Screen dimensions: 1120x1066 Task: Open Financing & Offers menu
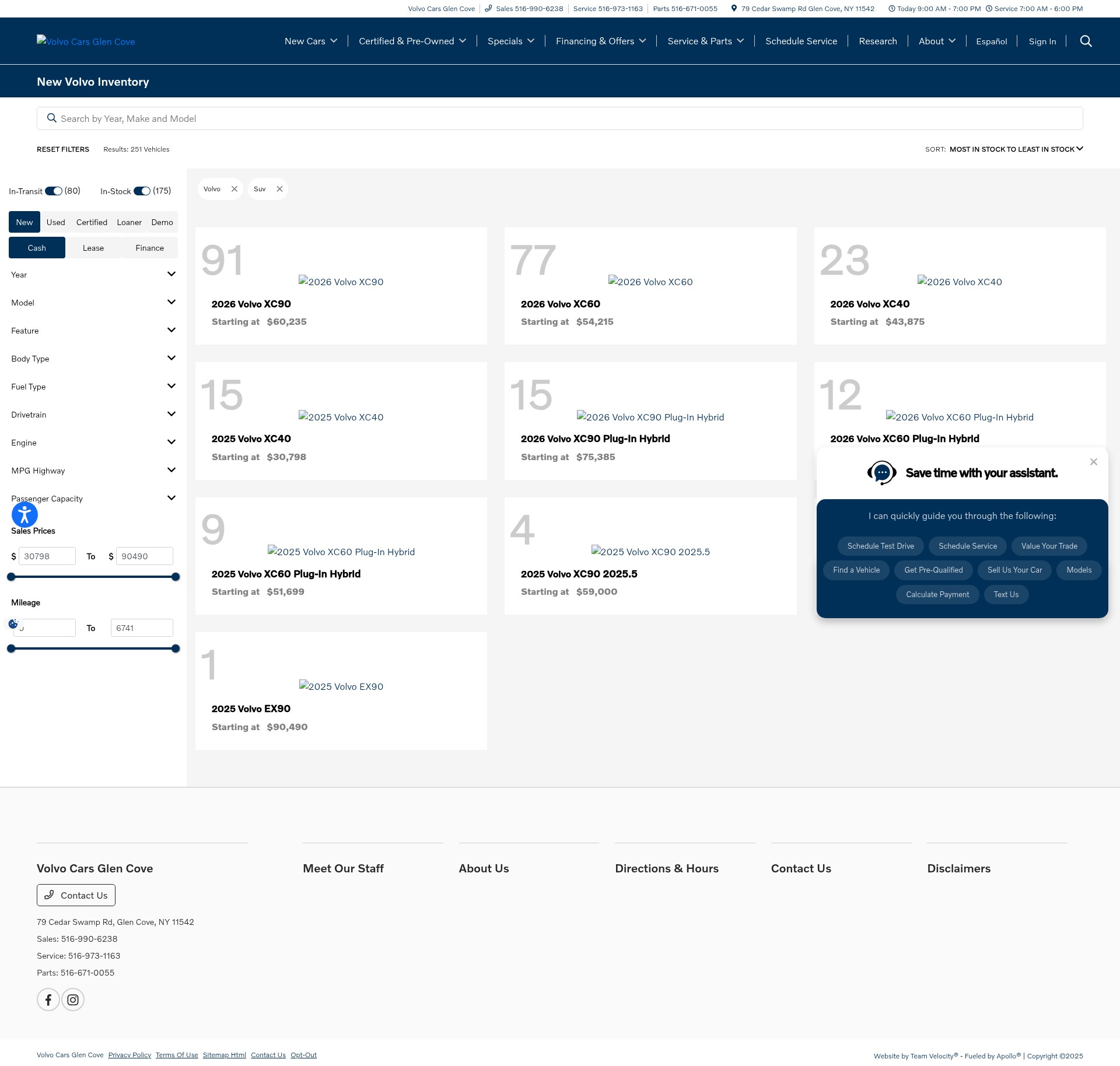tap(601, 41)
